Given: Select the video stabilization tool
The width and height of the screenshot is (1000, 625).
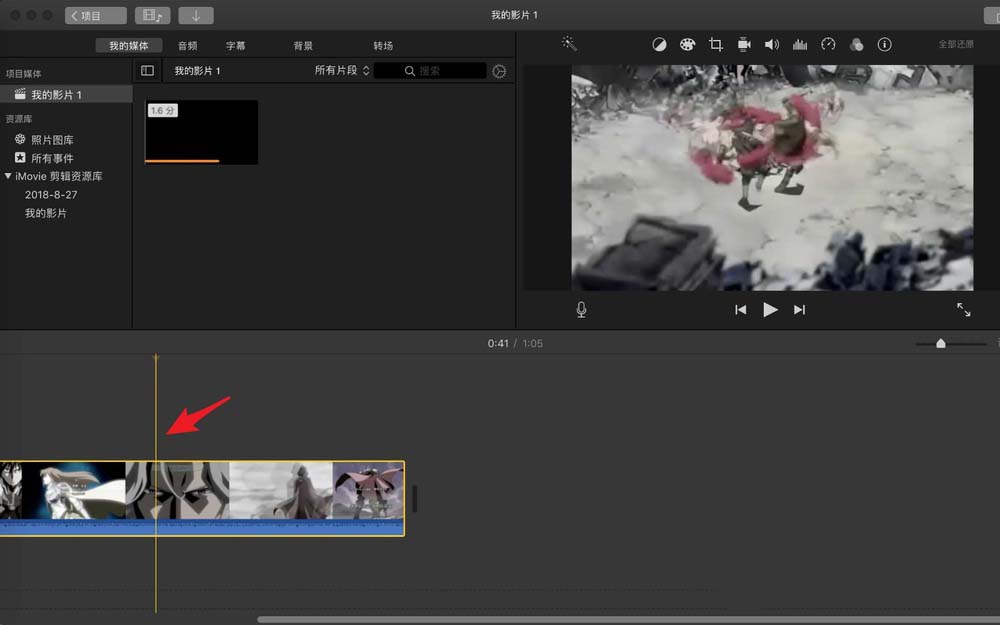Looking at the screenshot, I should pyautogui.click(x=743, y=44).
